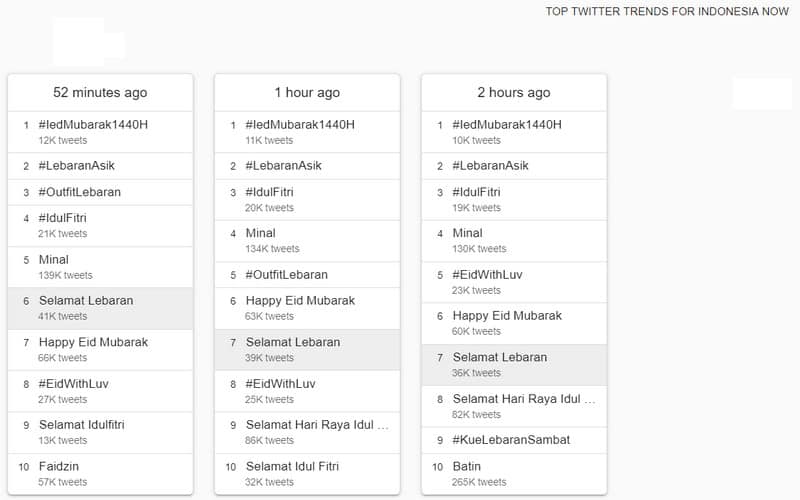
Task: Open Happy Eid Mubarak with 66K tweets
Action: (93, 342)
